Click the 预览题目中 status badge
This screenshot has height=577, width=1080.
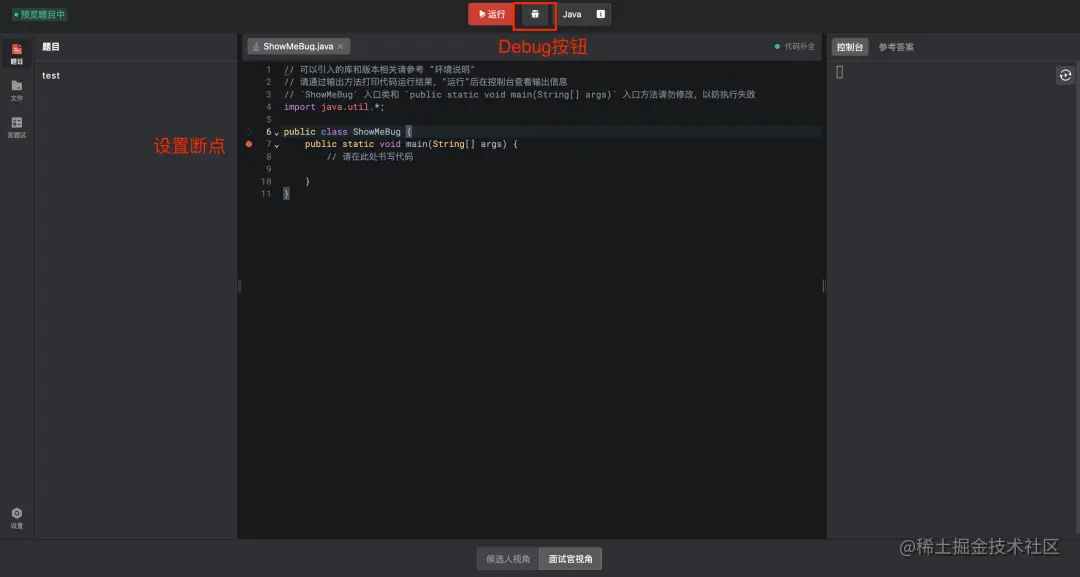click(39, 14)
